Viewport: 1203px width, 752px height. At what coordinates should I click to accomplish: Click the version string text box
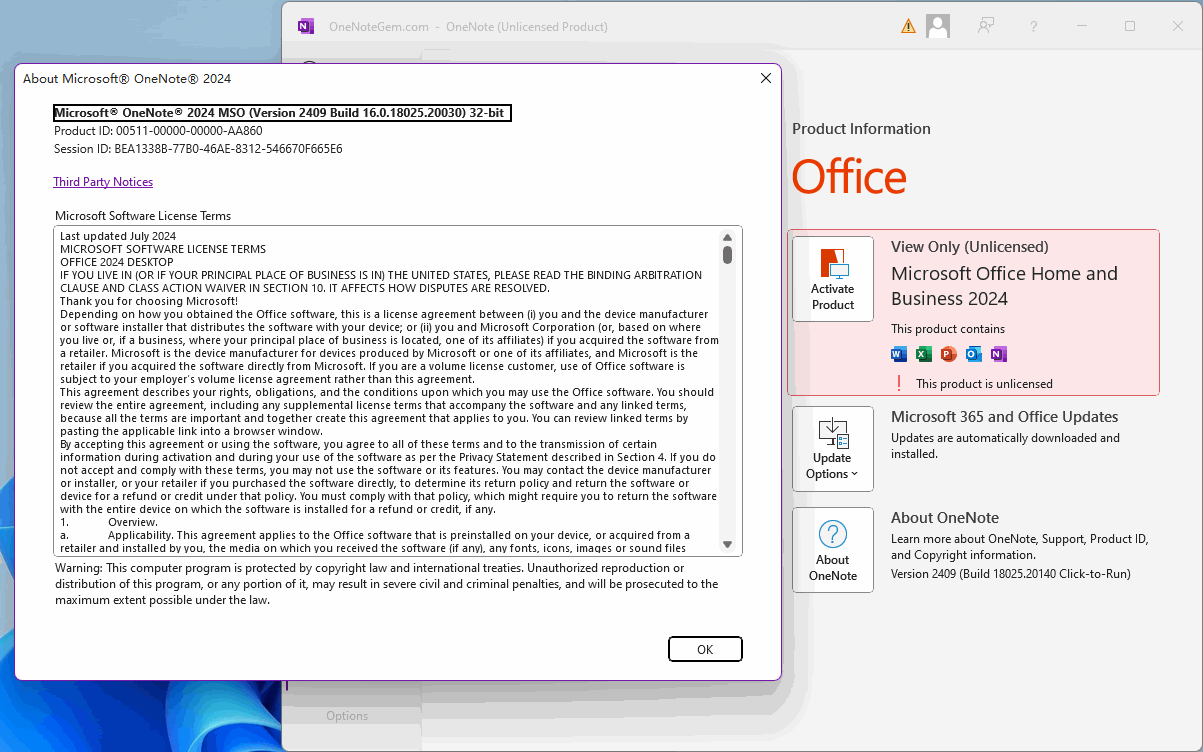[x=282, y=113]
